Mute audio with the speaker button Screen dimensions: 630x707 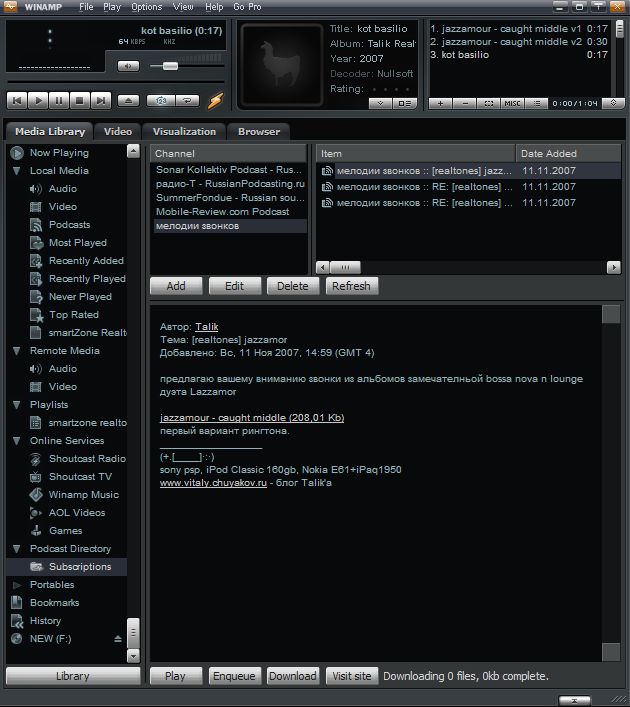(128, 66)
